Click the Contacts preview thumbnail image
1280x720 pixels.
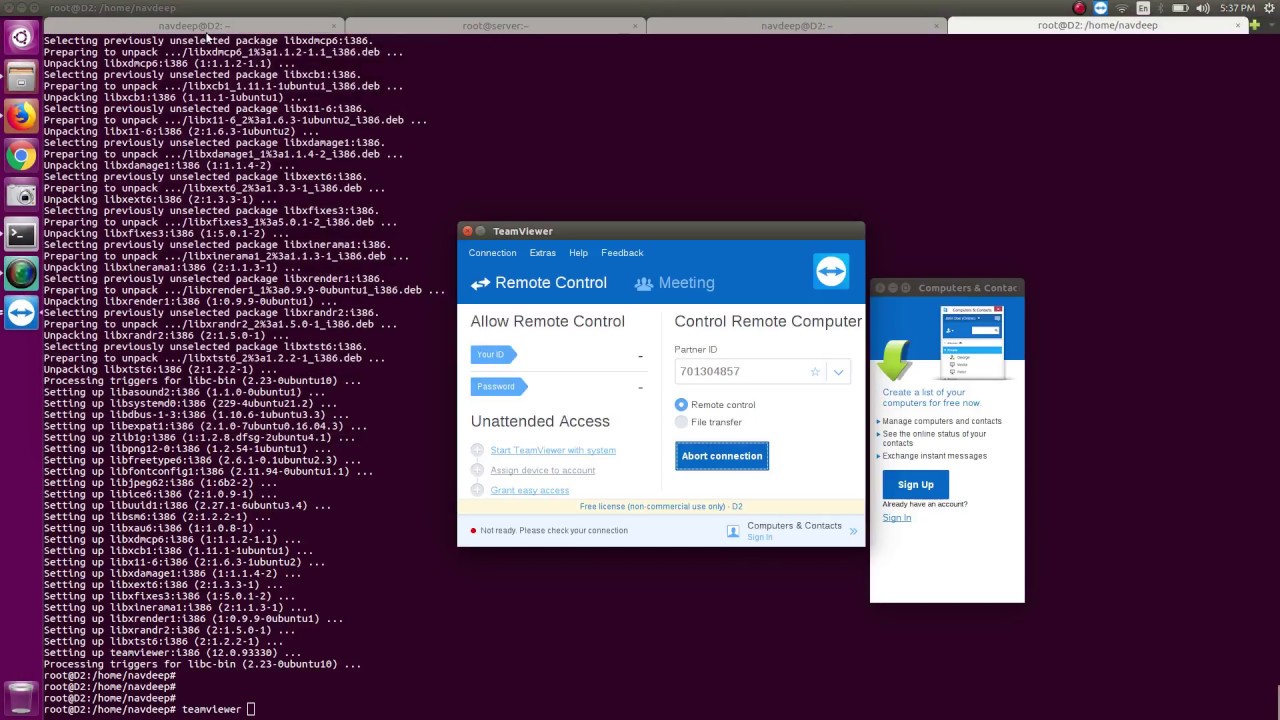[x=972, y=342]
